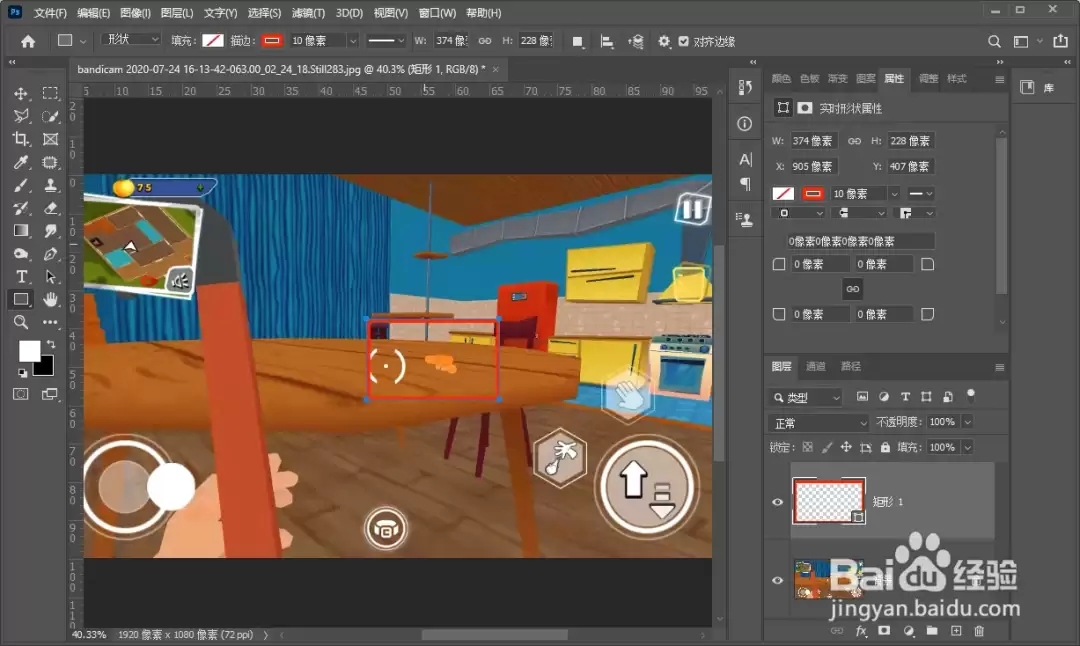The image size is (1080, 646).
Task: Select the Frame tool
Action: (x=50, y=139)
